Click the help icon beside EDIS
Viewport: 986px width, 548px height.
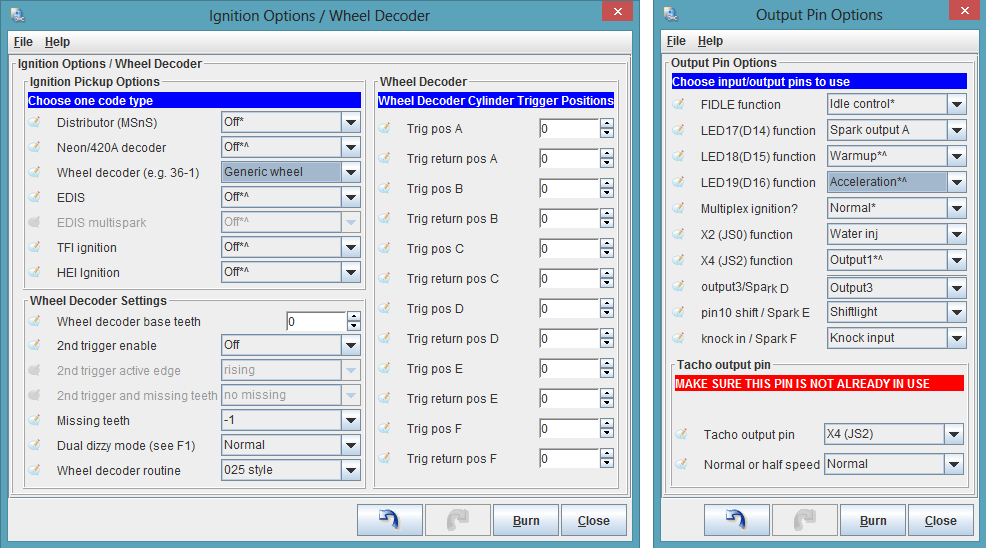pos(35,197)
